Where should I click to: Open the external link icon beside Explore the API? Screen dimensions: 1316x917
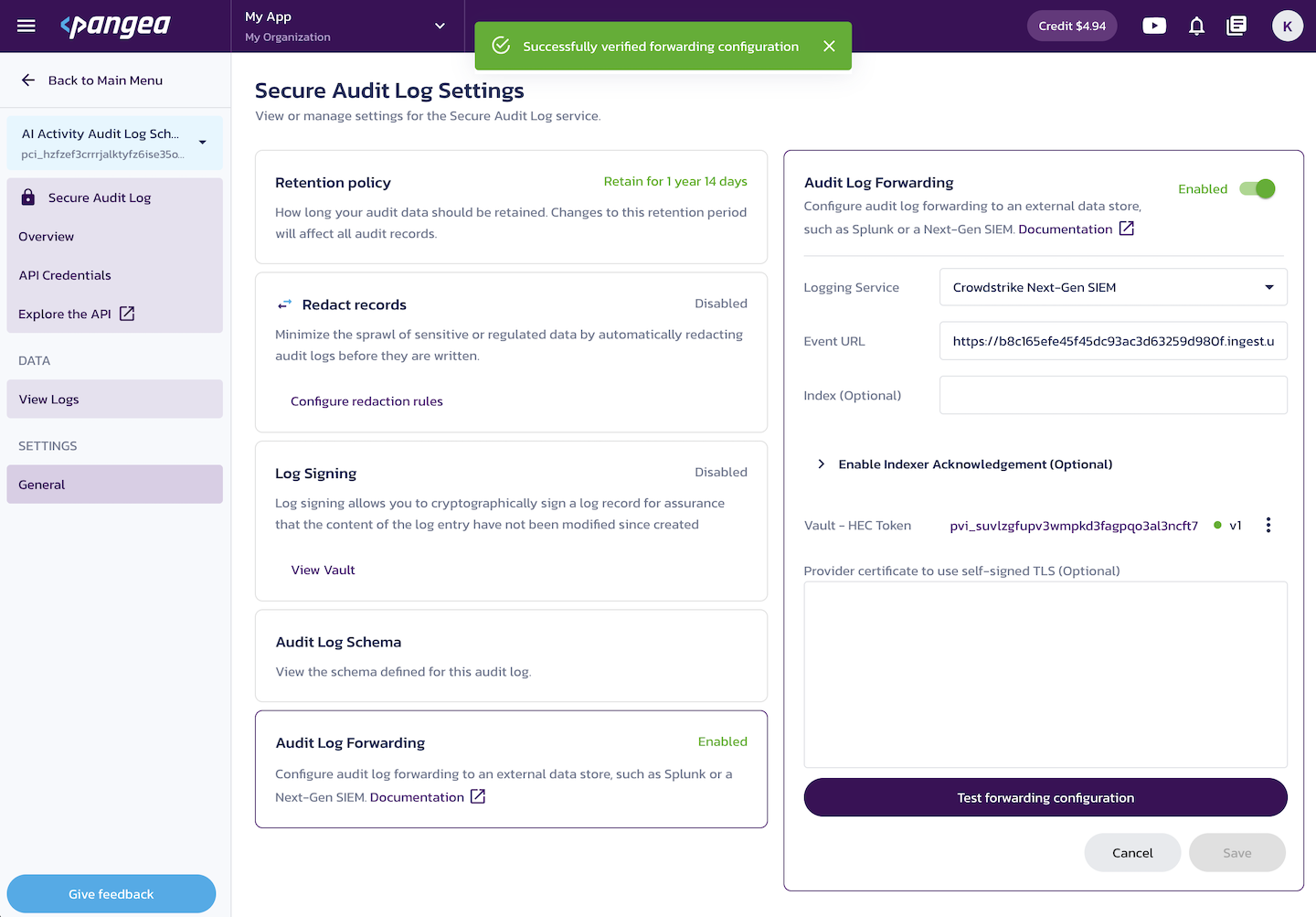[127, 314]
